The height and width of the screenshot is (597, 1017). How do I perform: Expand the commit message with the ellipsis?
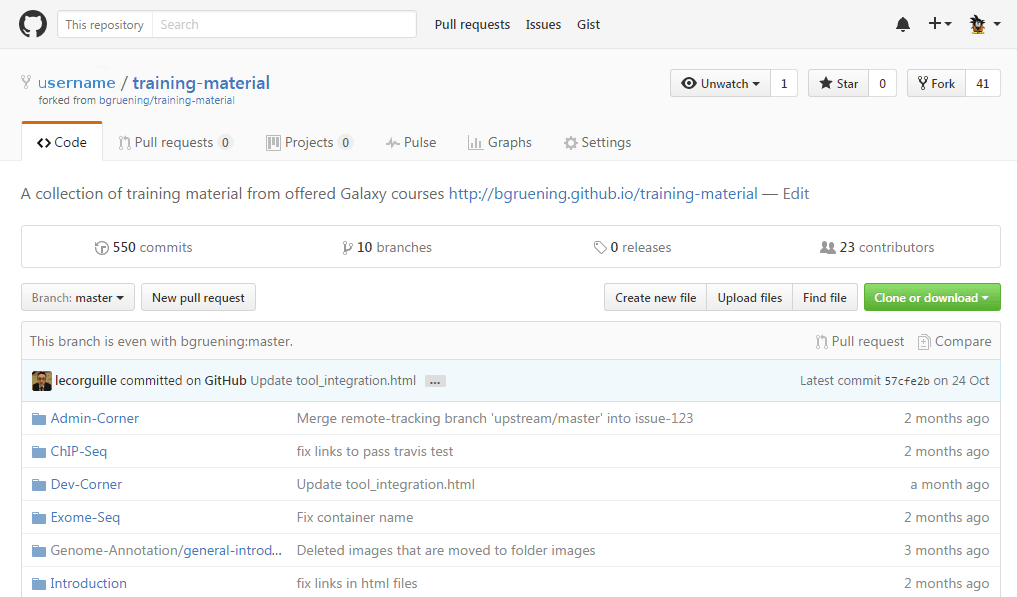(435, 380)
